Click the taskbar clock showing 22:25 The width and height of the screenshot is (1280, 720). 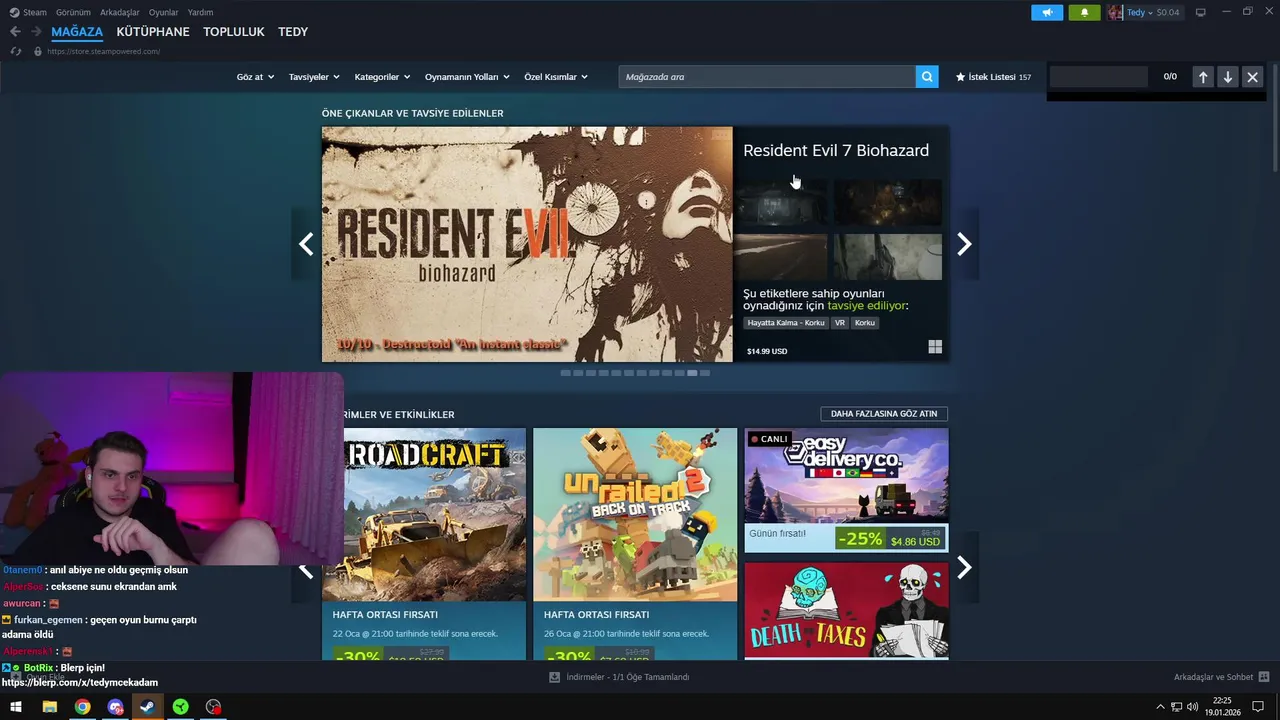click(x=1222, y=707)
